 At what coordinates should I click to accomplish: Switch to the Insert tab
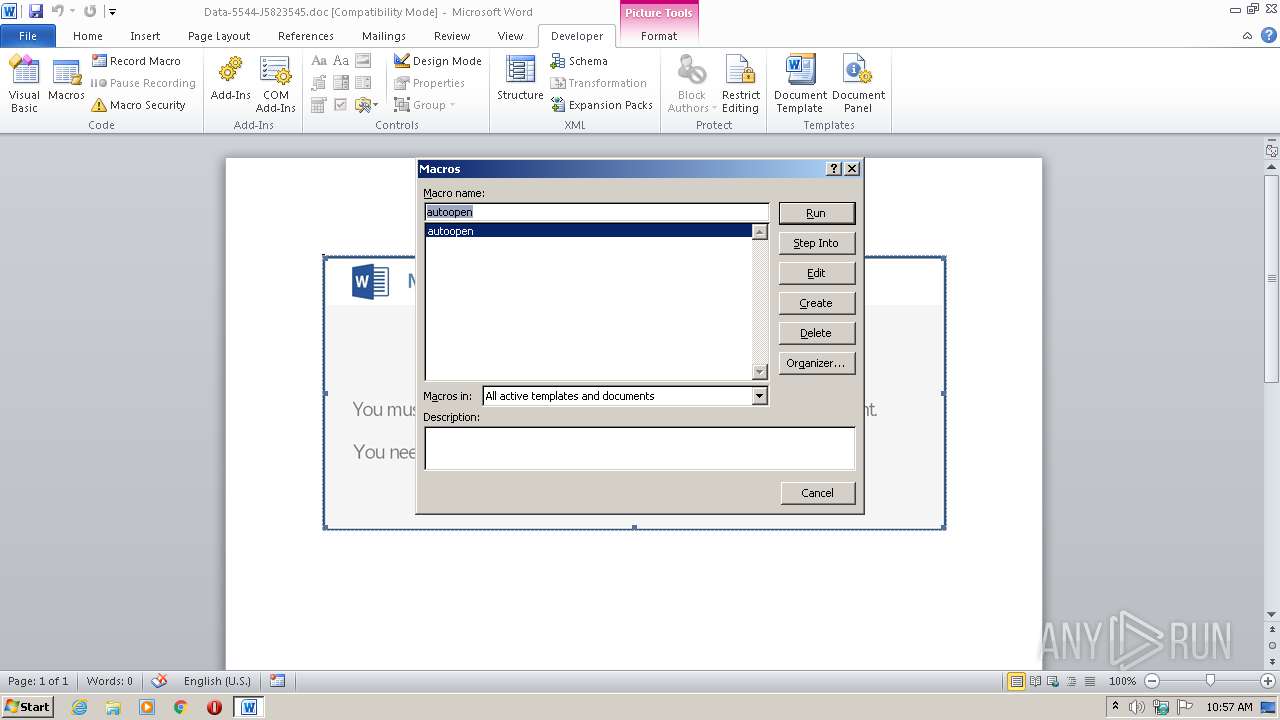coord(145,35)
